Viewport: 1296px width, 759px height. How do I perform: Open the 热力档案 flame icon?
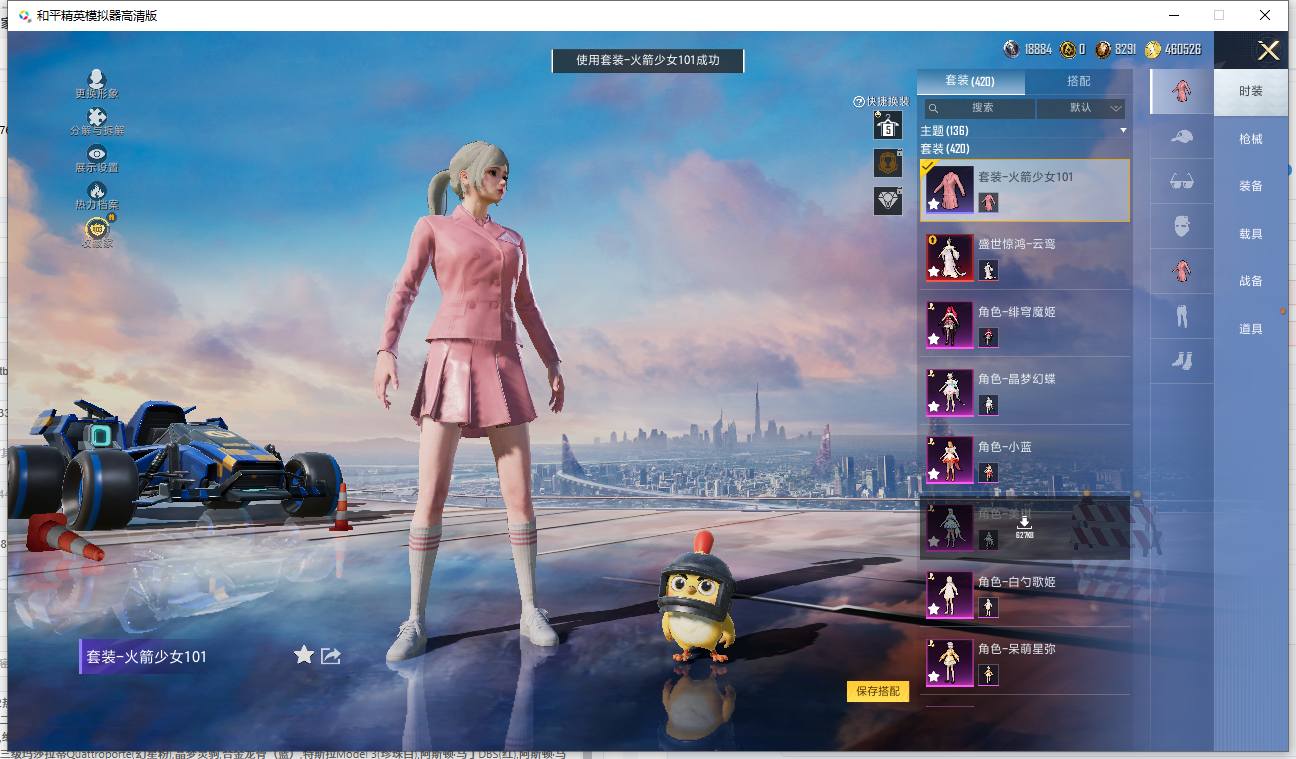point(97,190)
